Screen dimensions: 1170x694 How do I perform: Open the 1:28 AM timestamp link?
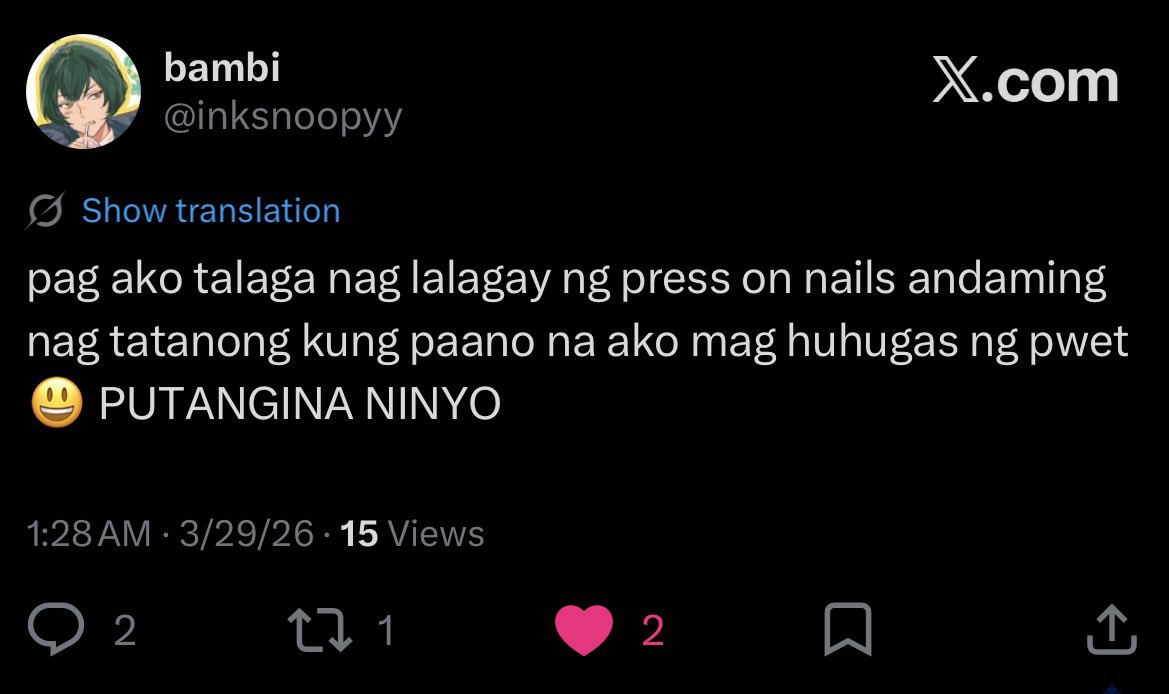pos(89,534)
